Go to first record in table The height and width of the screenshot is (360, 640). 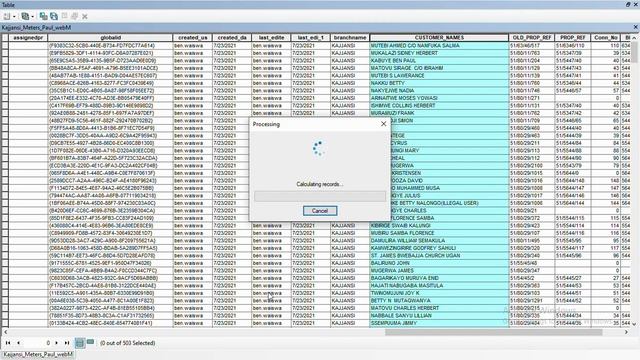[8, 343]
